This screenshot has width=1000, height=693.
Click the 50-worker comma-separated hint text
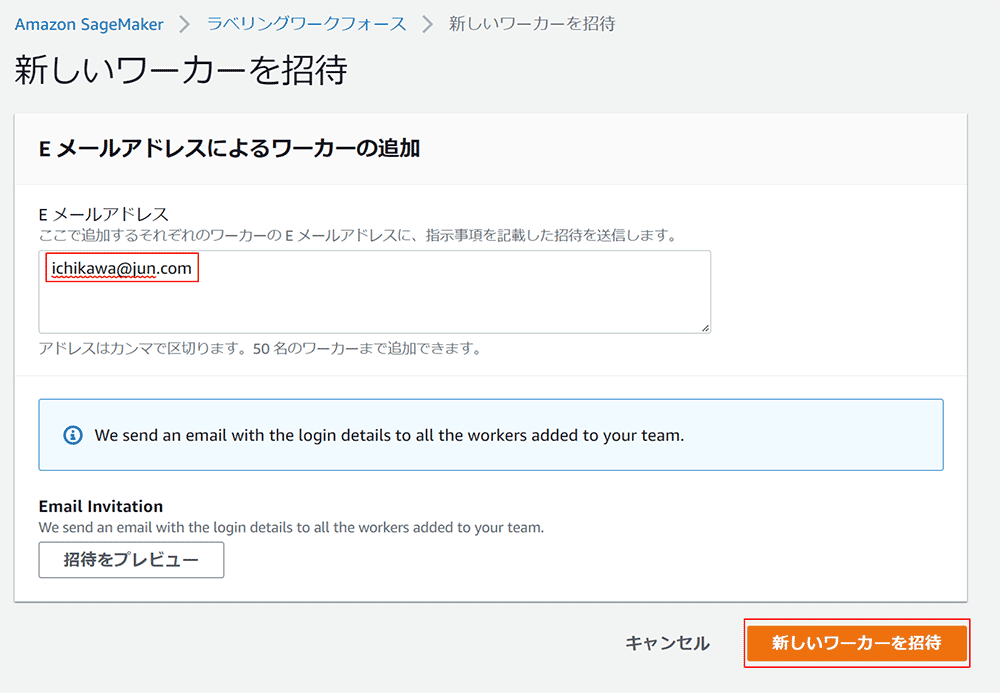260,349
